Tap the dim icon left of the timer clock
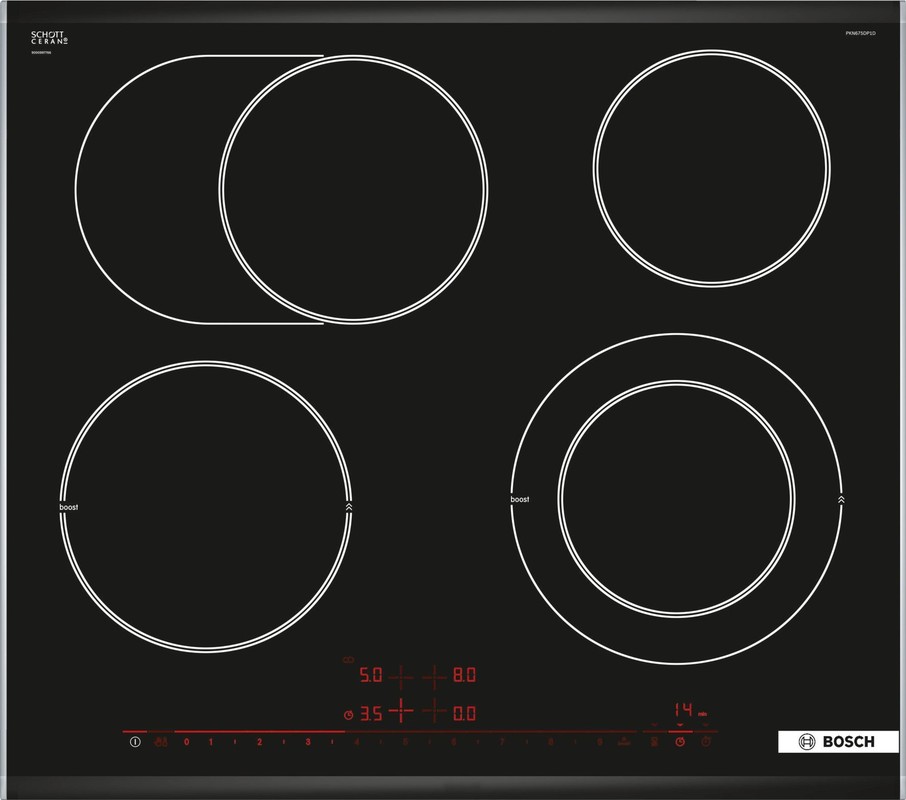906x800 pixels. pos(654,742)
